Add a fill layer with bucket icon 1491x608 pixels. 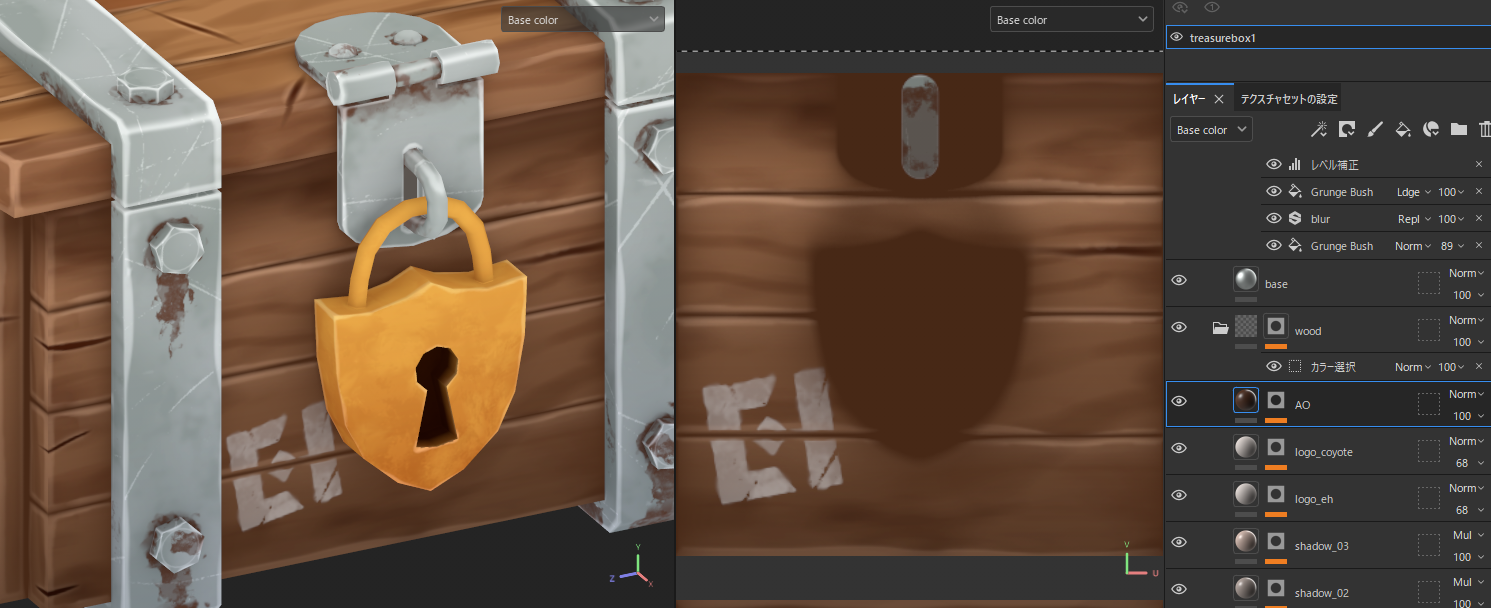(x=1403, y=129)
